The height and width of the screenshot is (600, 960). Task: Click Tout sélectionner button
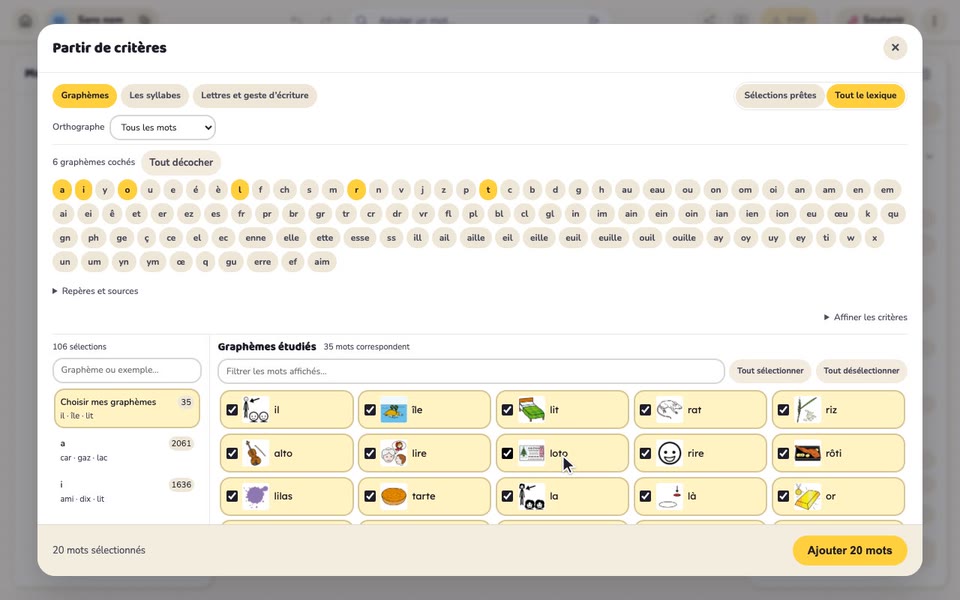(x=770, y=371)
